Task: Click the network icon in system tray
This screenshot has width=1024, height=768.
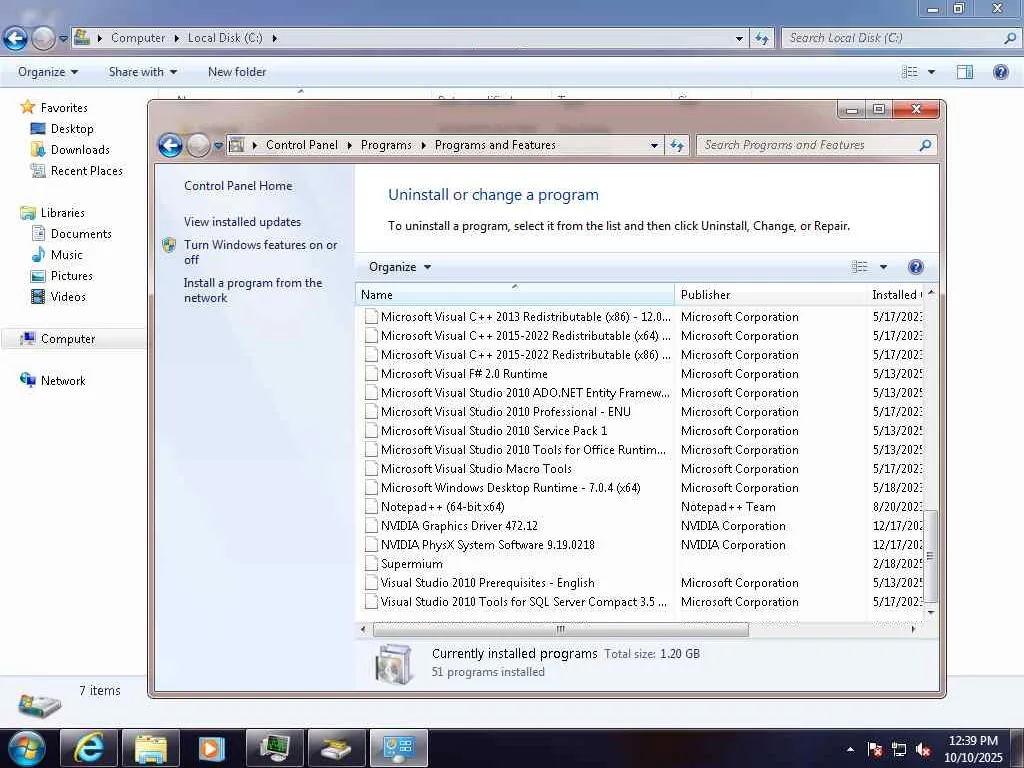Action: tap(899, 750)
